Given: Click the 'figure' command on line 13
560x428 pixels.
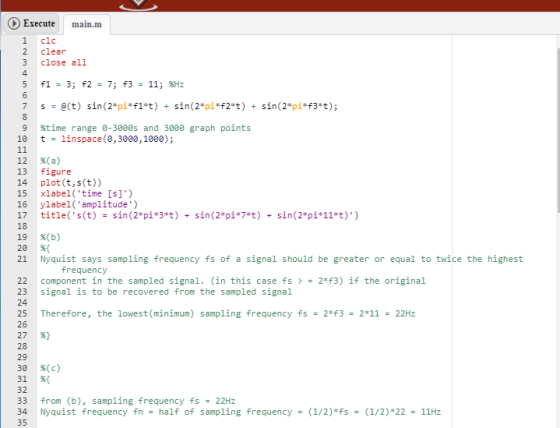Looking at the screenshot, I should point(56,172).
